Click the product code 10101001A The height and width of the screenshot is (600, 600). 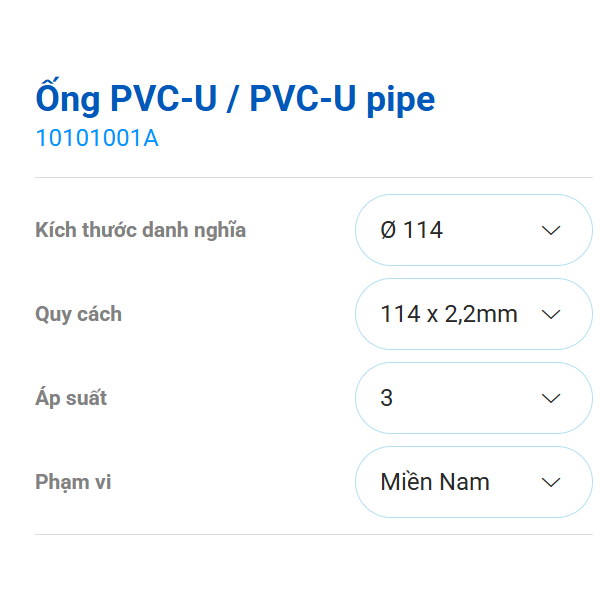point(97,139)
